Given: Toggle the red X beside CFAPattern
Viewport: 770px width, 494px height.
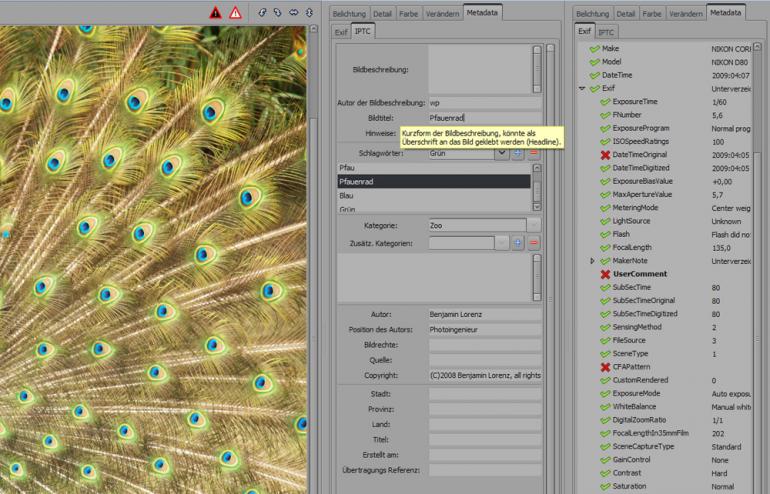Looking at the screenshot, I should click(x=605, y=367).
